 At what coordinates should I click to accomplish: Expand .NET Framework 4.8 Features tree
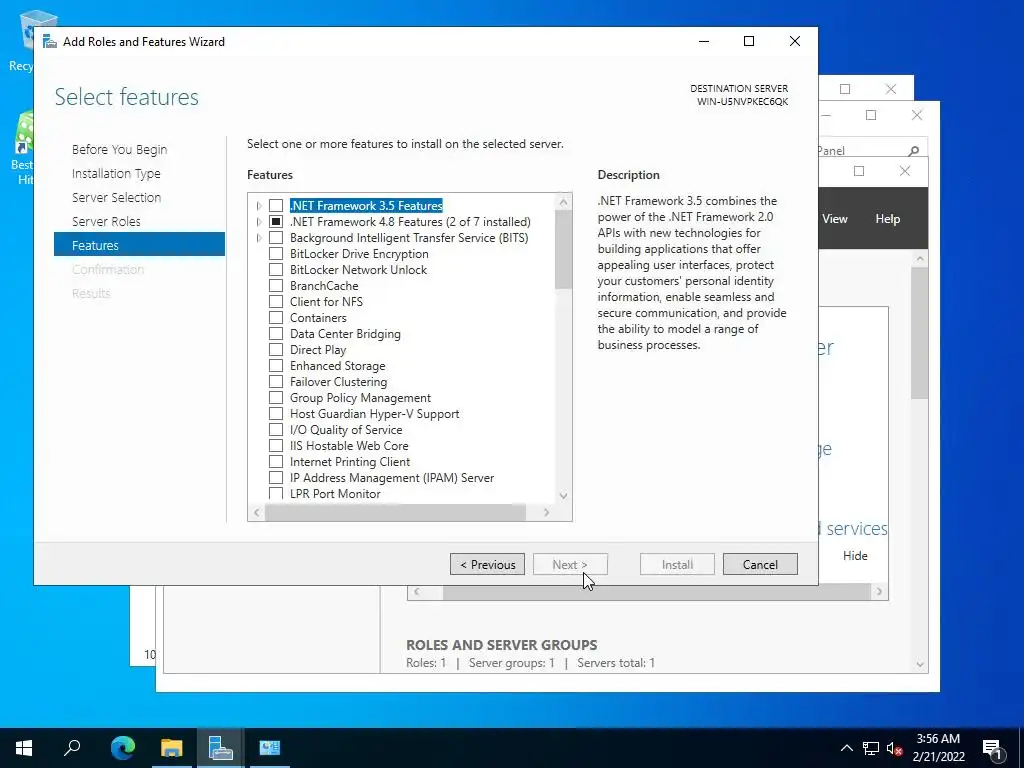point(259,222)
